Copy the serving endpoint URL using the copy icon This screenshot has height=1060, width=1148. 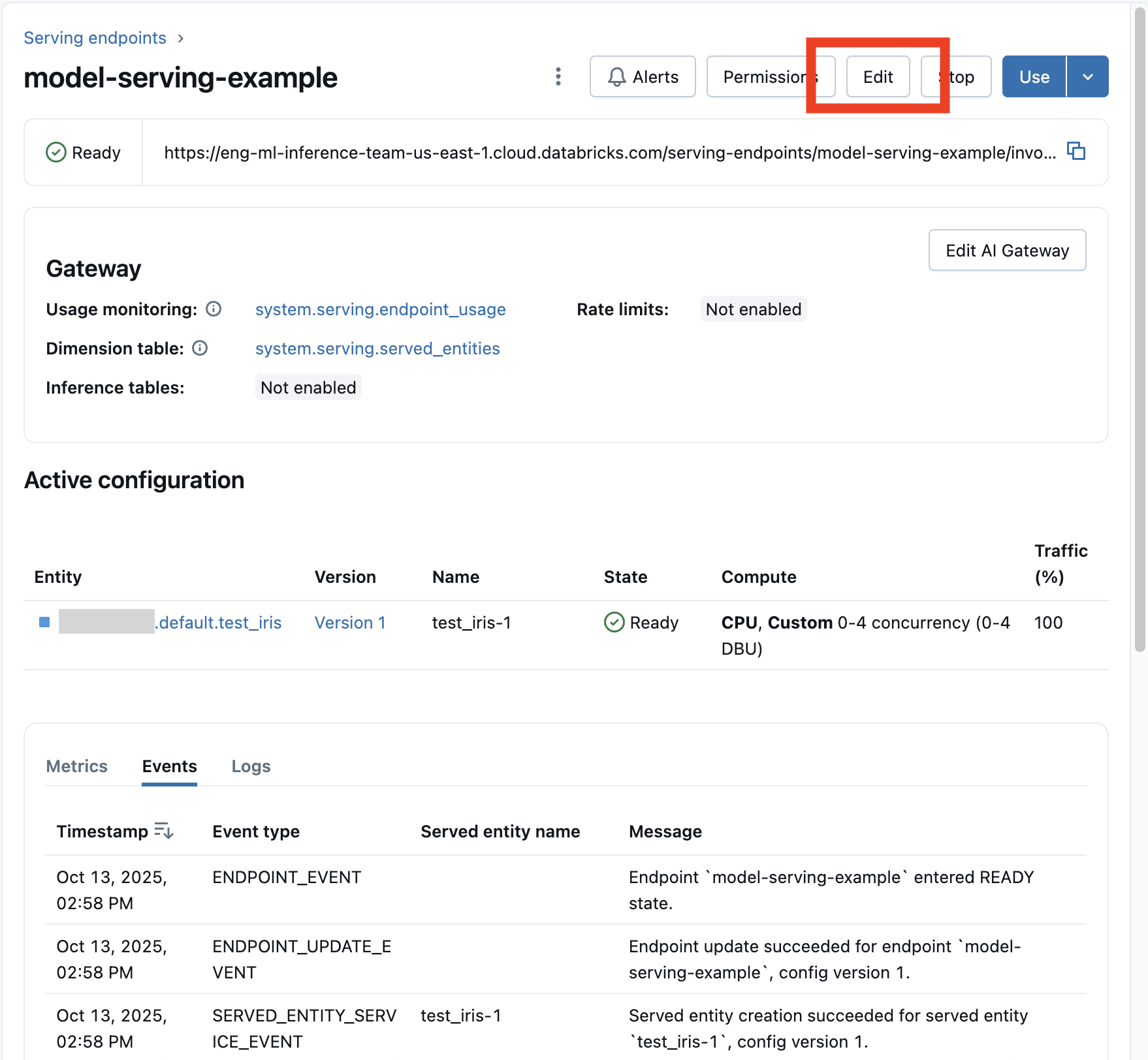tap(1076, 151)
